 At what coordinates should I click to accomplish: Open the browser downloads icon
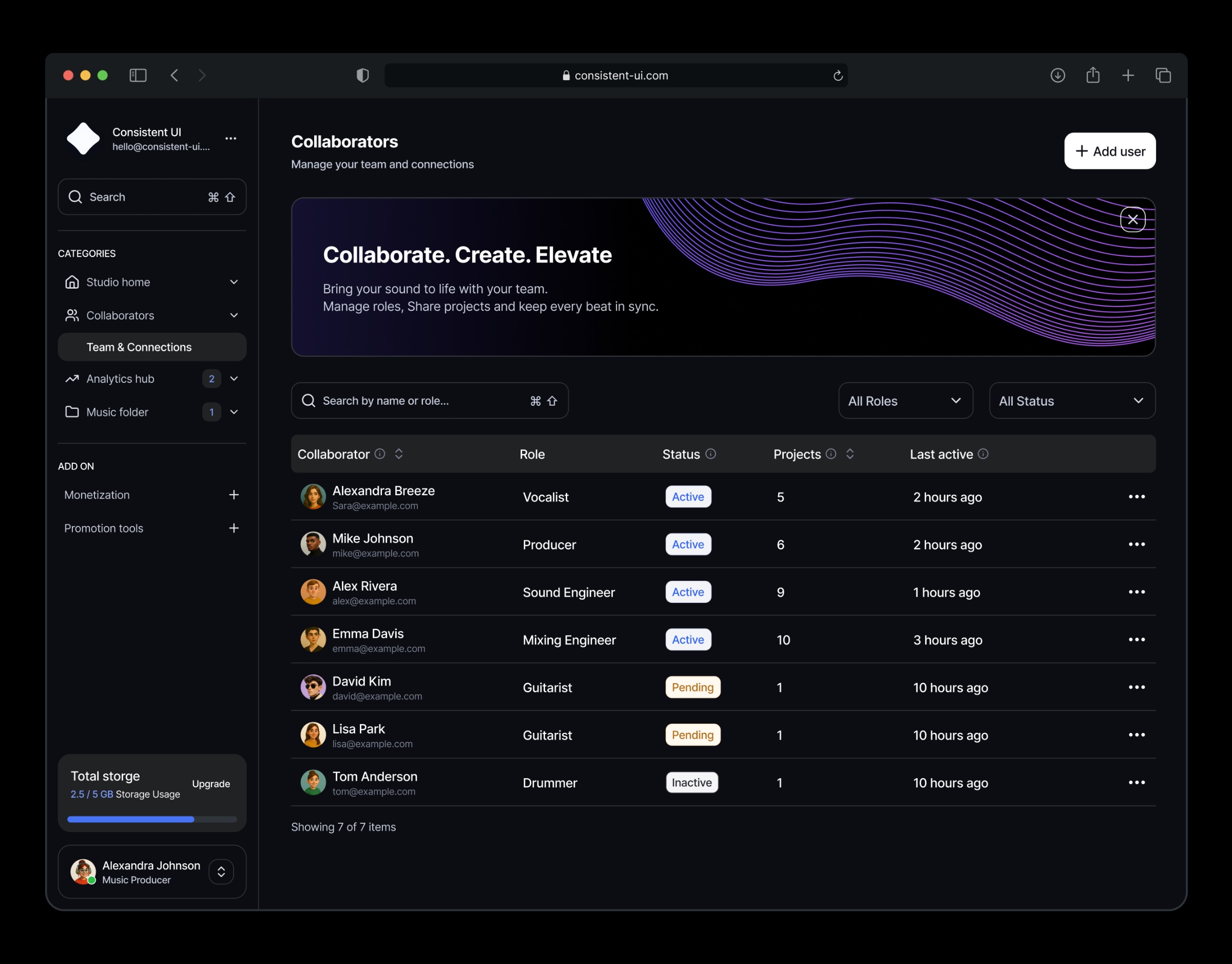[x=1057, y=75]
